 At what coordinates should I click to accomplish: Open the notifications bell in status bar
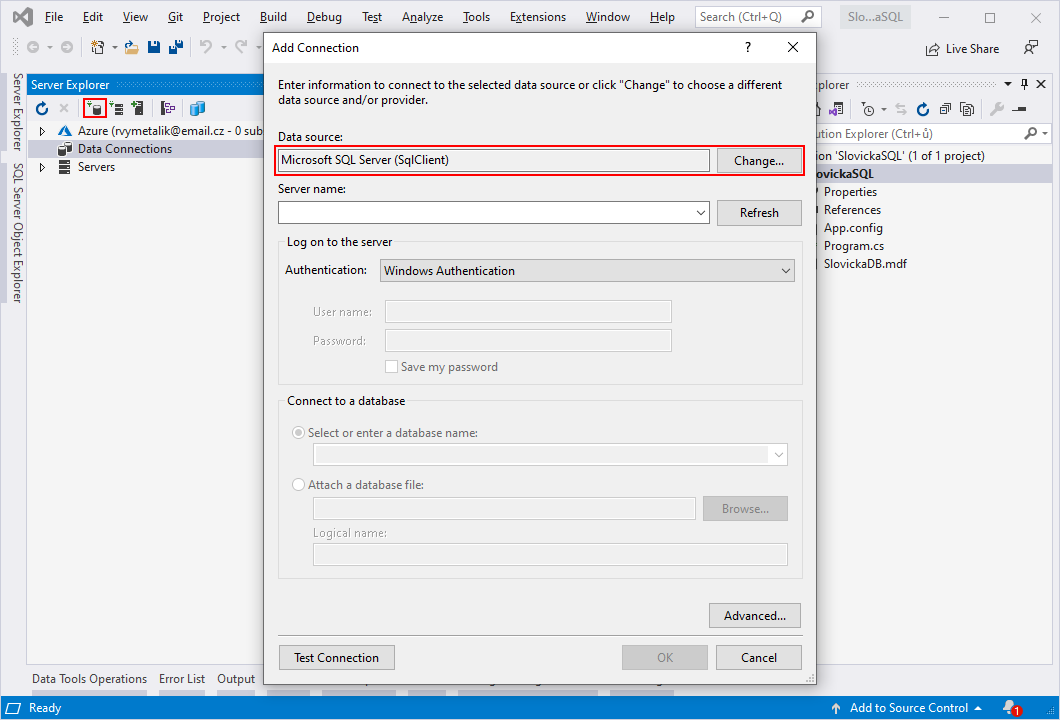pyautogui.click(x=1011, y=708)
